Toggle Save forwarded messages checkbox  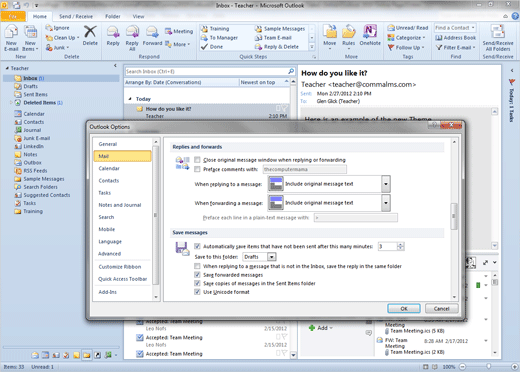point(197,275)
